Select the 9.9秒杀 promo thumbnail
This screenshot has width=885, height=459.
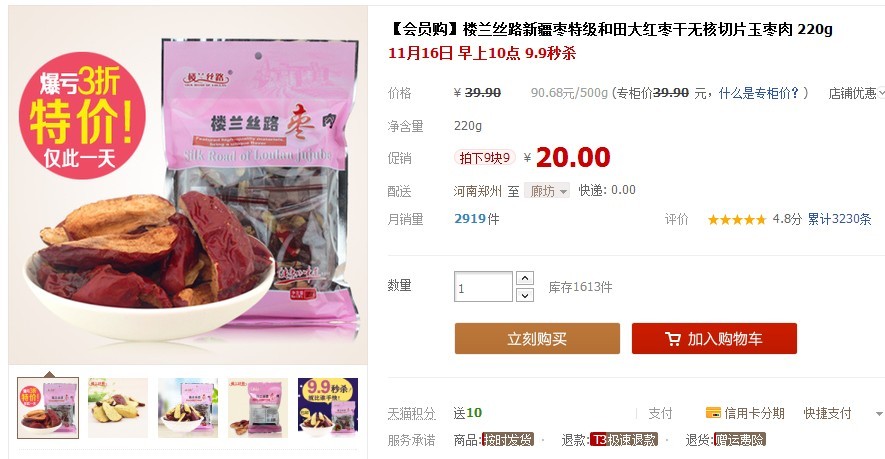coord(328,408)
